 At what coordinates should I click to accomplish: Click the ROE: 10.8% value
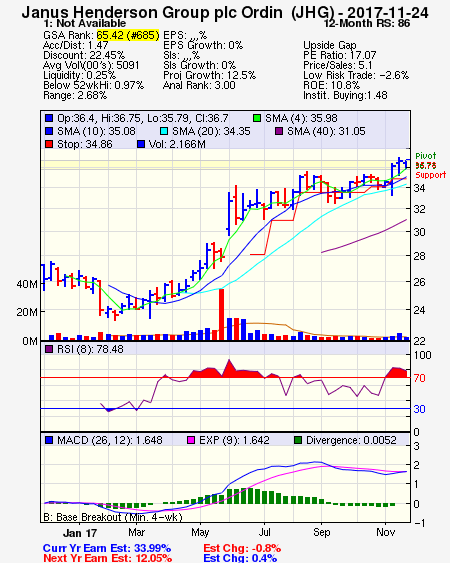coord(331,85)
